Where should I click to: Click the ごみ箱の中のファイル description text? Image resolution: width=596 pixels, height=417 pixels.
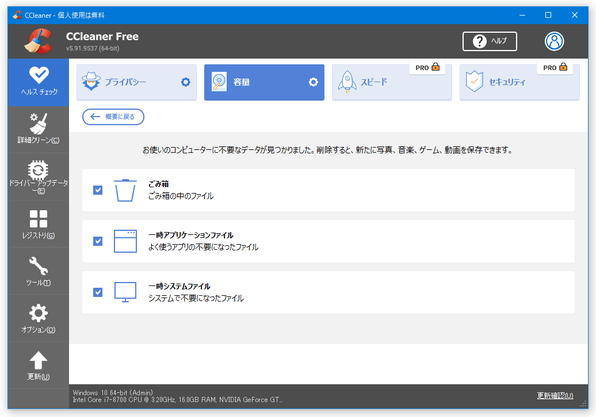(181, 196)
